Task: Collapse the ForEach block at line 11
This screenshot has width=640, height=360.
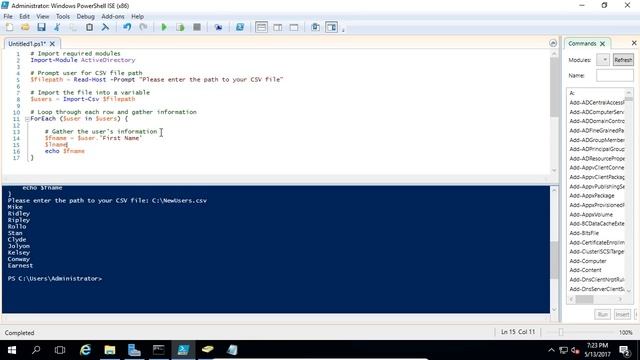Action: 27,119
